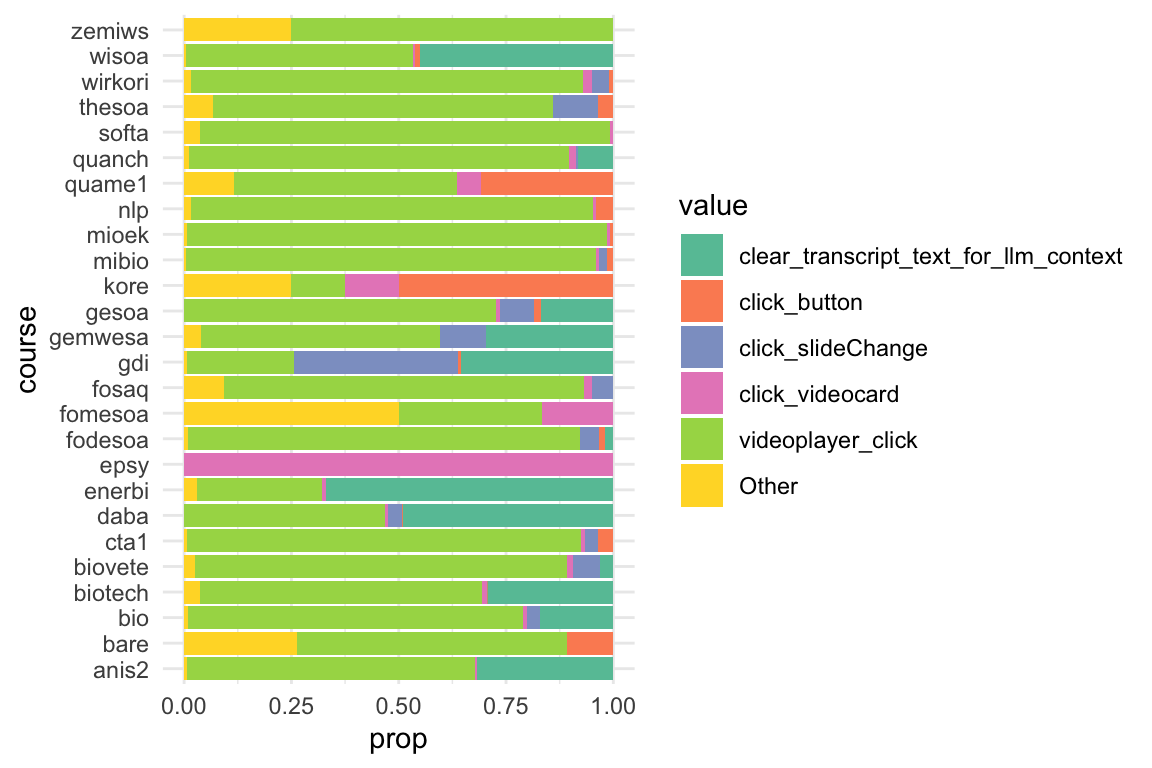Click the 'prop' x-axis title
Screen dimensions: 1152x768
[398, 740]
